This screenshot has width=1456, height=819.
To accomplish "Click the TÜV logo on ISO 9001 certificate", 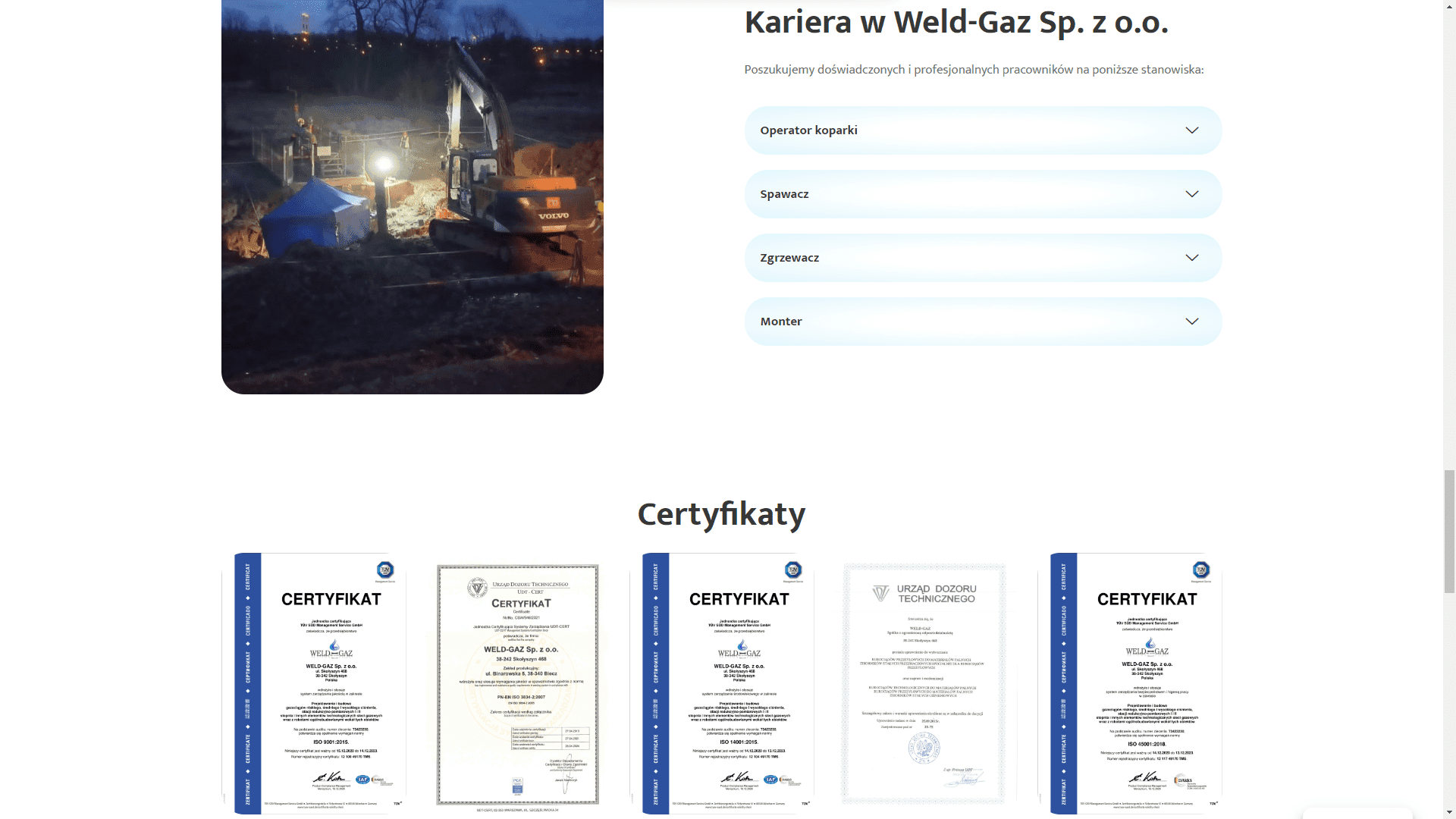I will coord(385,570).
